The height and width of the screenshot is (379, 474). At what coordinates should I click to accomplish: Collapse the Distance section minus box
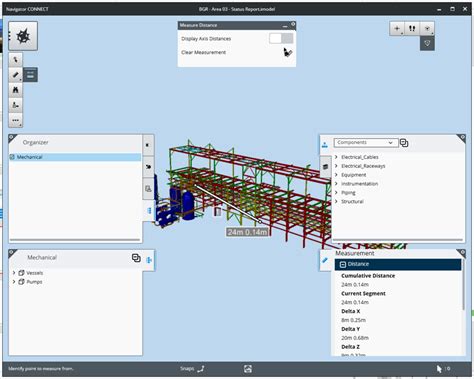tap(343, 264)
